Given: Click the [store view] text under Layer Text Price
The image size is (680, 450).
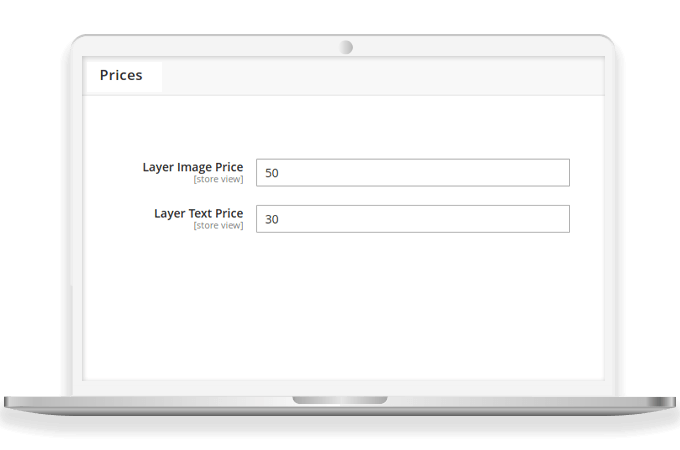Looking at the screenshot, I should coord(218,225).
